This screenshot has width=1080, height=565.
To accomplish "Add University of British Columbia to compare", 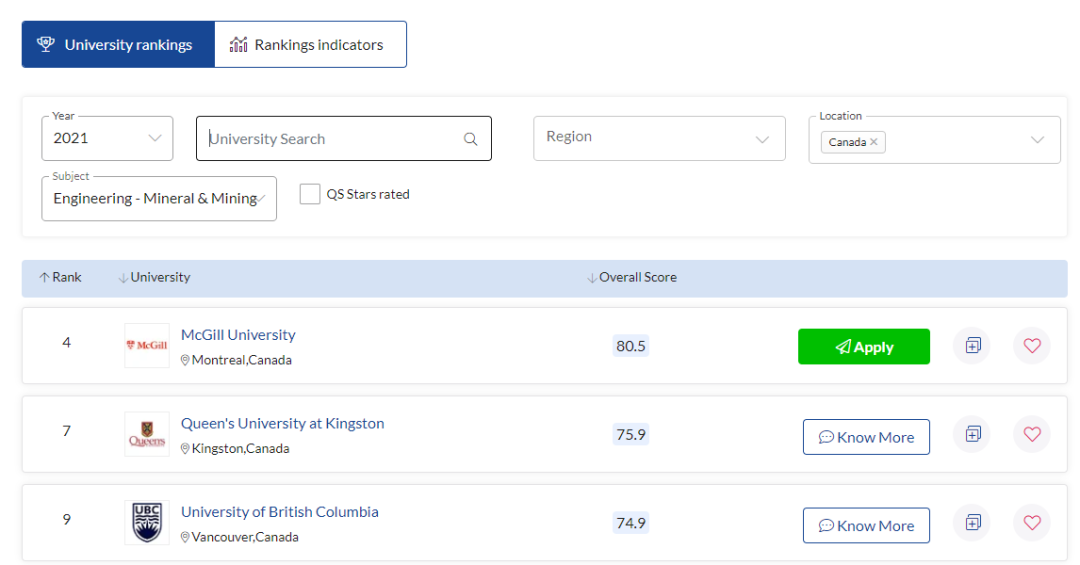I will coord(972,523).
